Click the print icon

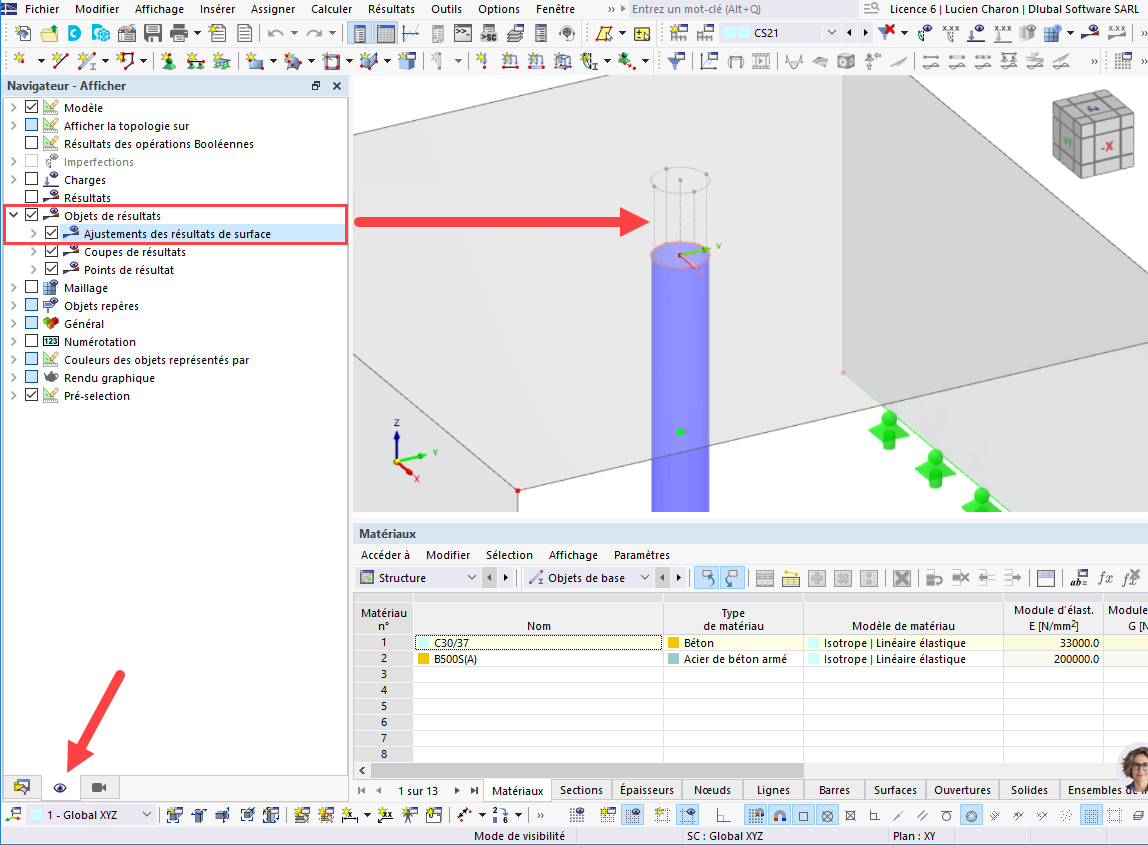coord(179,34)
